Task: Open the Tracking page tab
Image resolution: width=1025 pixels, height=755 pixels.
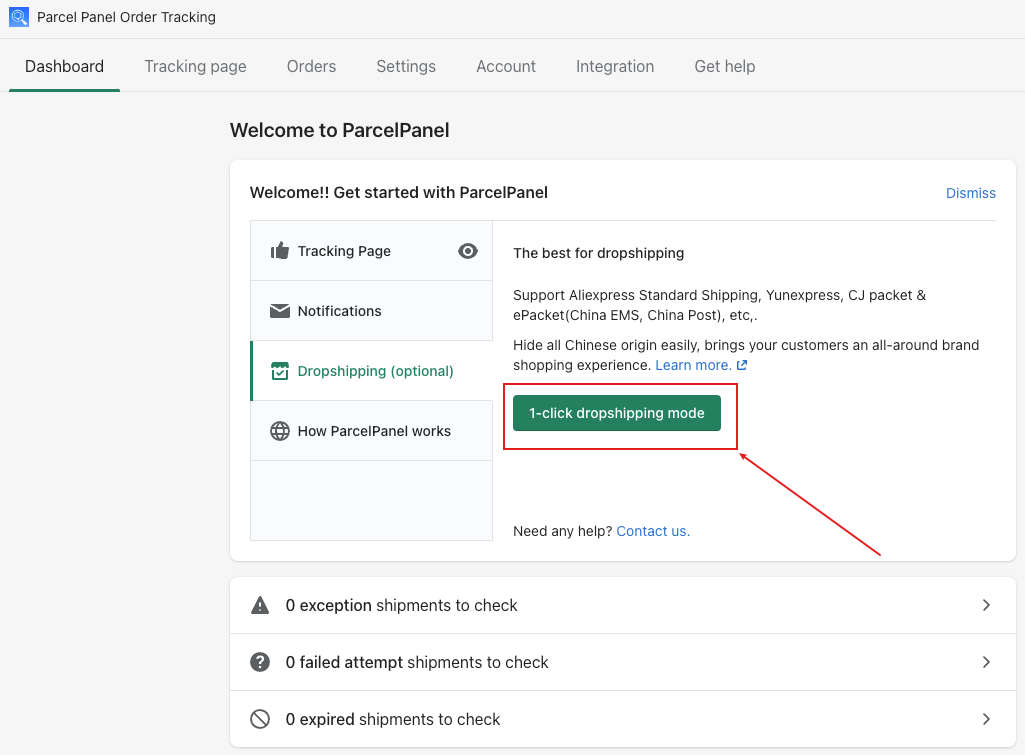Action: pos(195,66)
